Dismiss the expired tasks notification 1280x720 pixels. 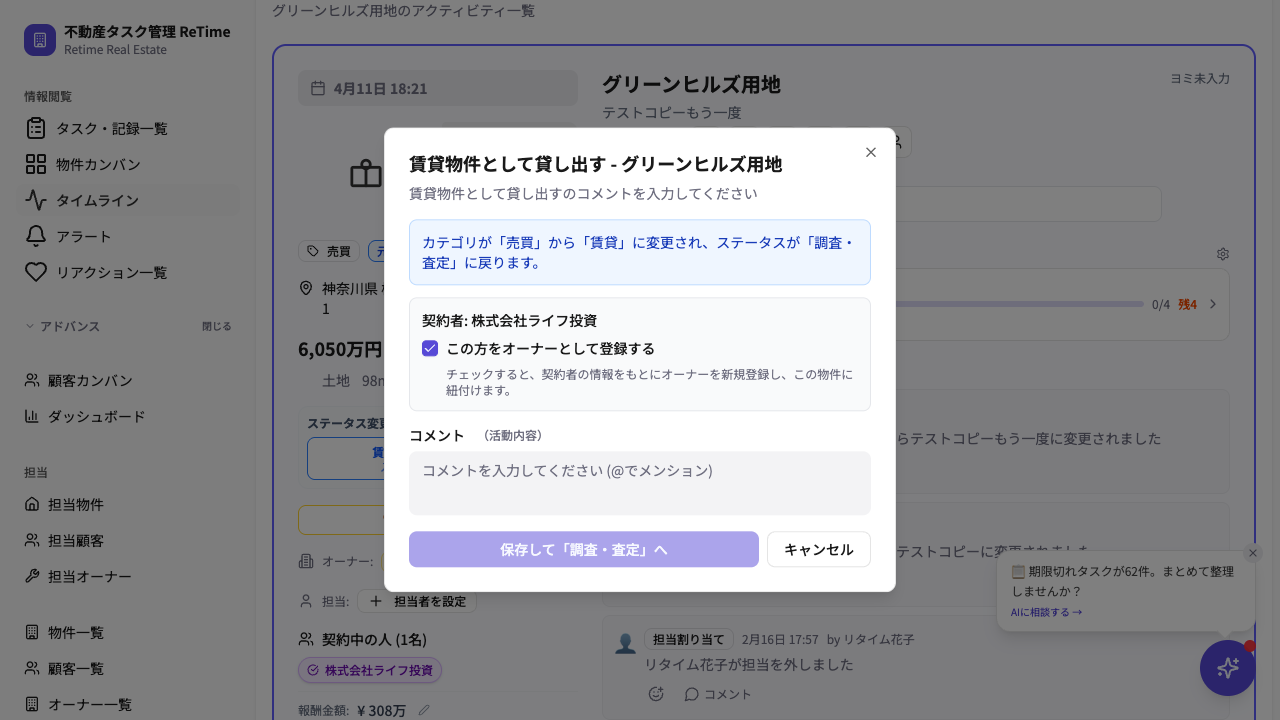(x=1253, y=553)
